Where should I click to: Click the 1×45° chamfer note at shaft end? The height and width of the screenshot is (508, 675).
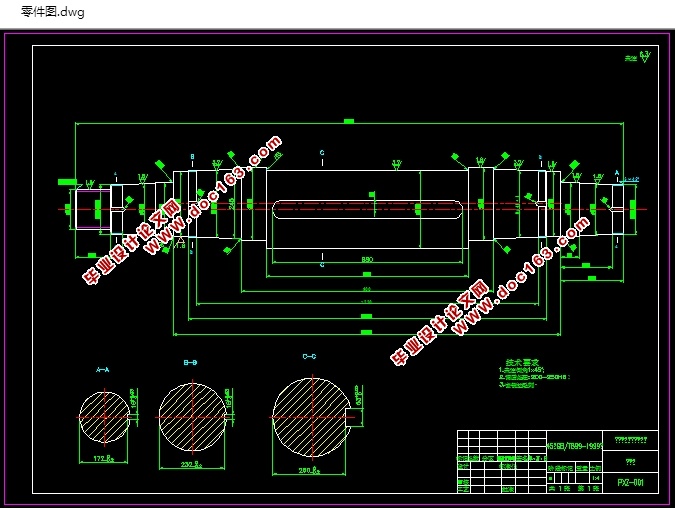(631, 179)
